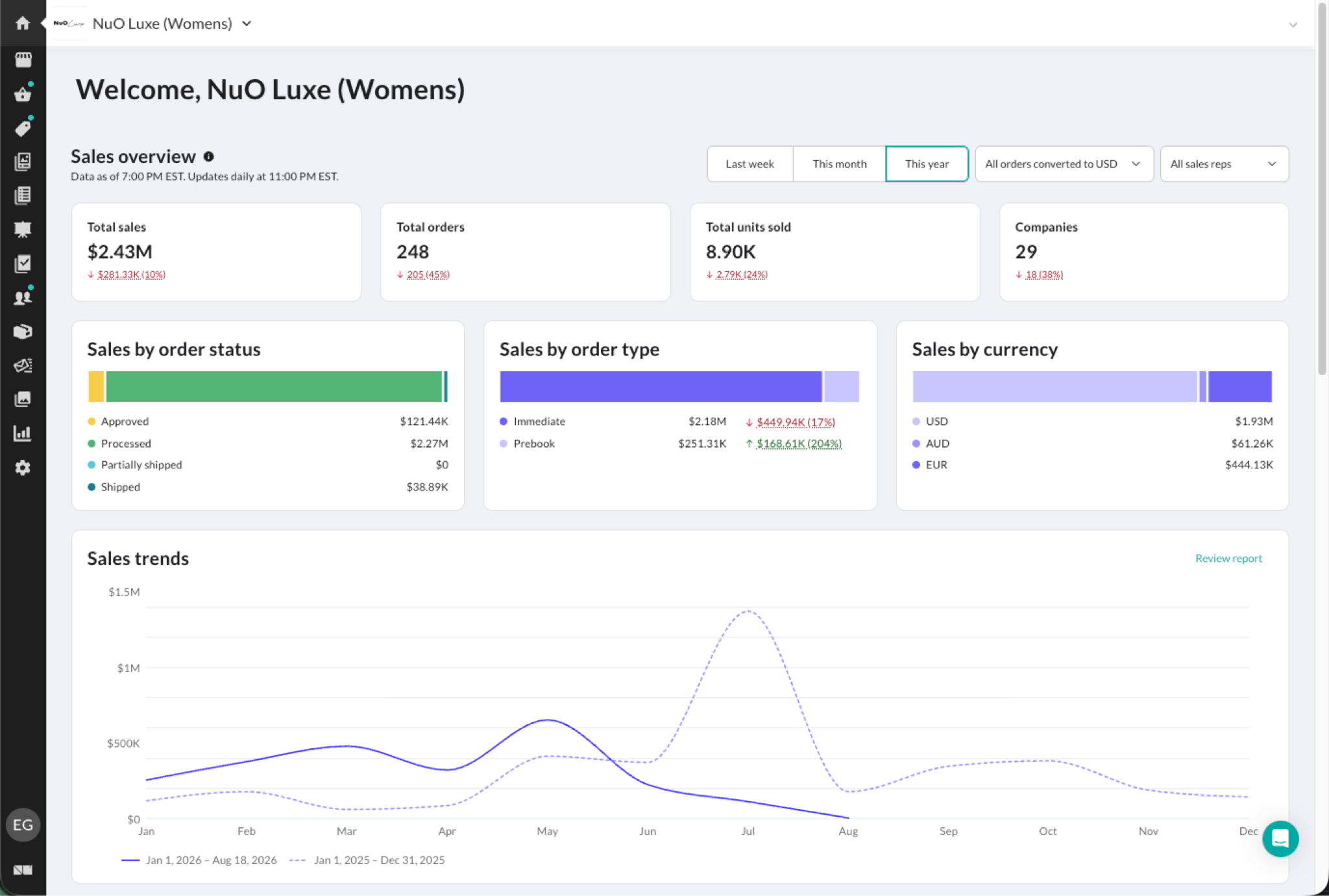The height and width of the screenshot is (896, 1329).
Task: Open the storefront icon in the sidebar
Action: tap(23, 60)
